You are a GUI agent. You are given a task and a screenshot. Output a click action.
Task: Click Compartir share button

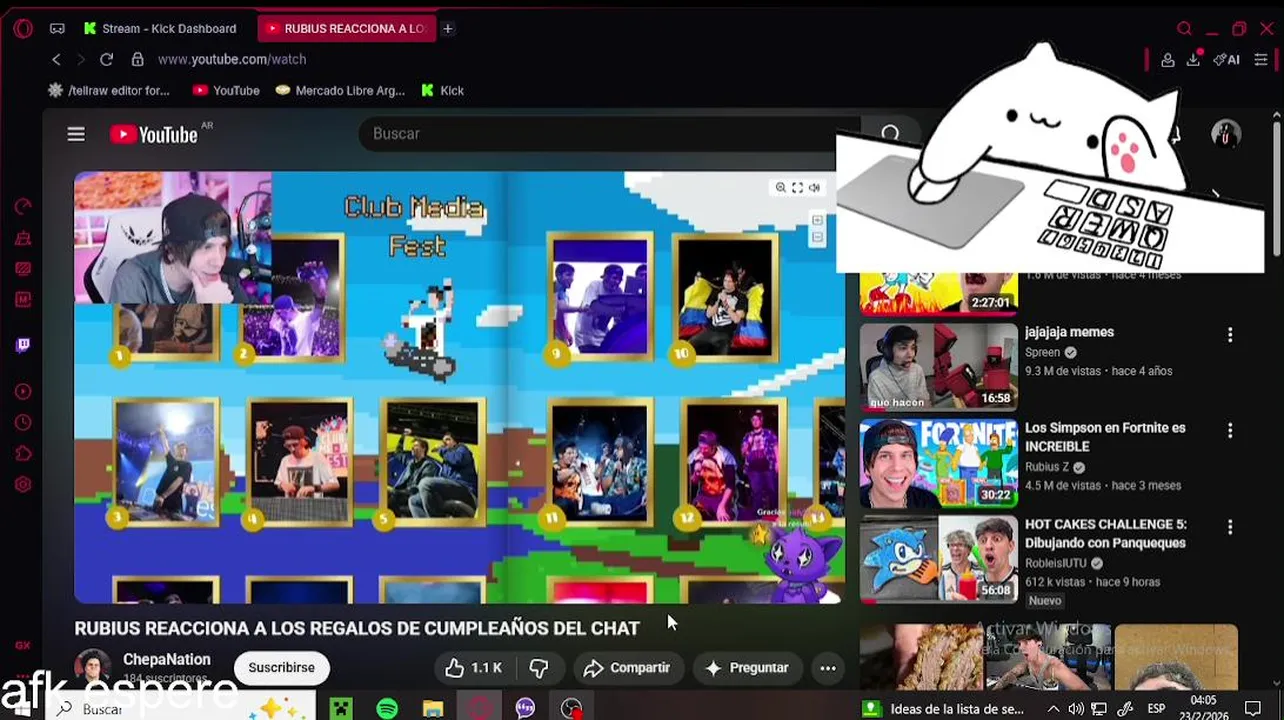626,667
